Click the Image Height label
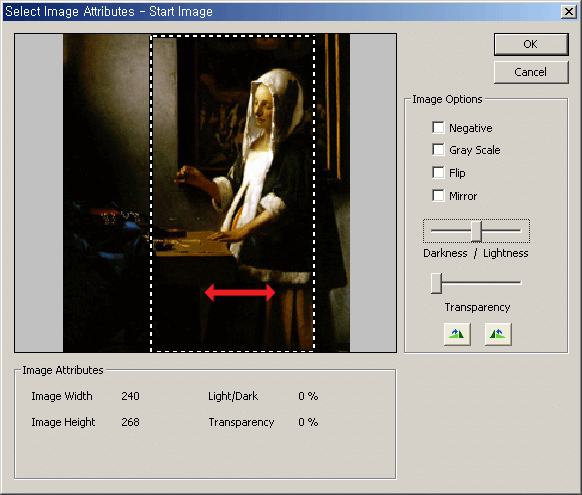Screen dimensions: 582x495 tap(63, 422)
